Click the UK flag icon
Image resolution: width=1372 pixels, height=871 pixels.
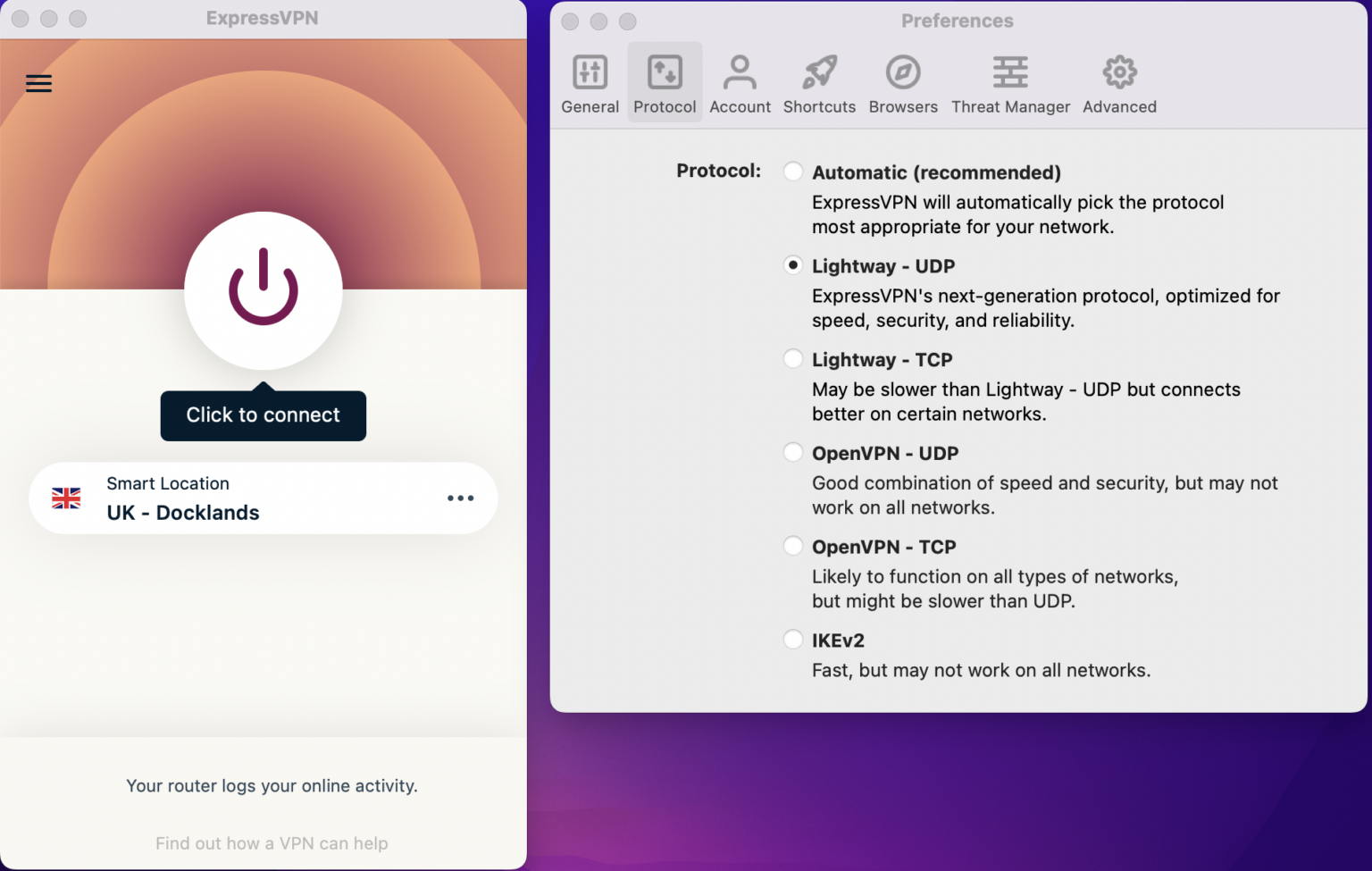(x=66, y=498)
